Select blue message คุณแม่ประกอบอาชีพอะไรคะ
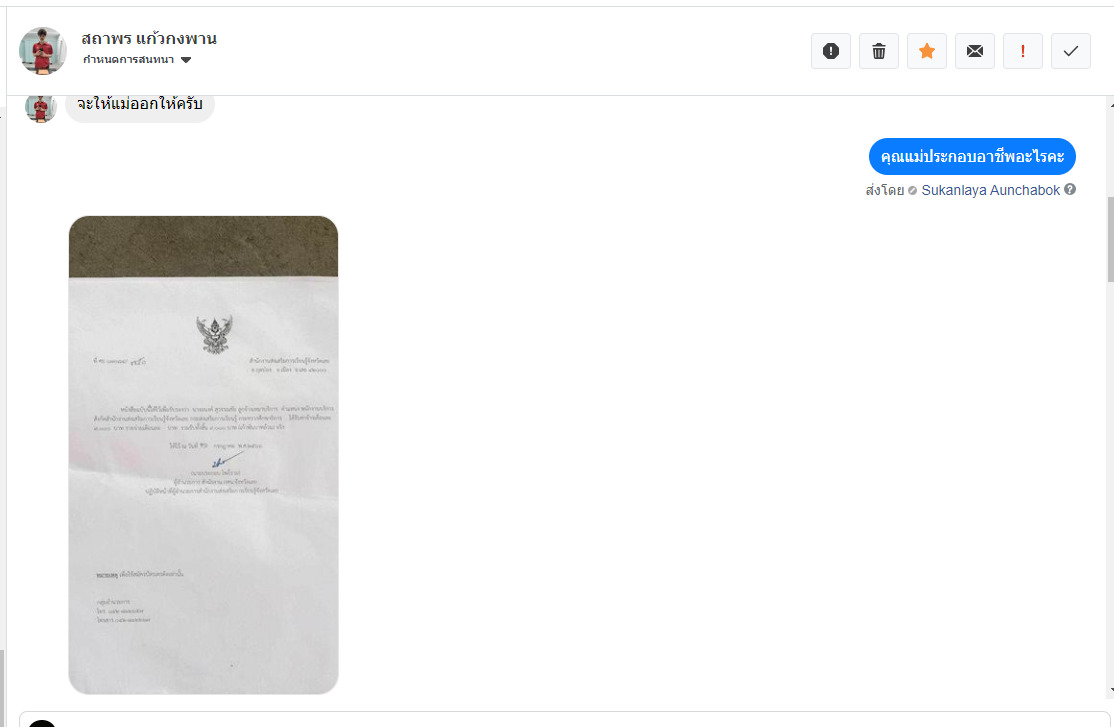This screenshot has height=727, width=1114. pyautogui.click(x=972, y=156)
